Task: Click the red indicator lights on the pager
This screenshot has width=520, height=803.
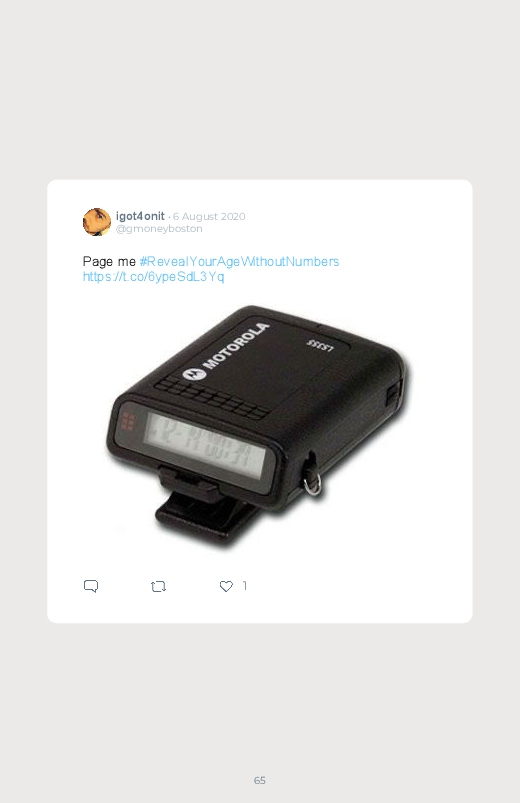Action: 128,421
